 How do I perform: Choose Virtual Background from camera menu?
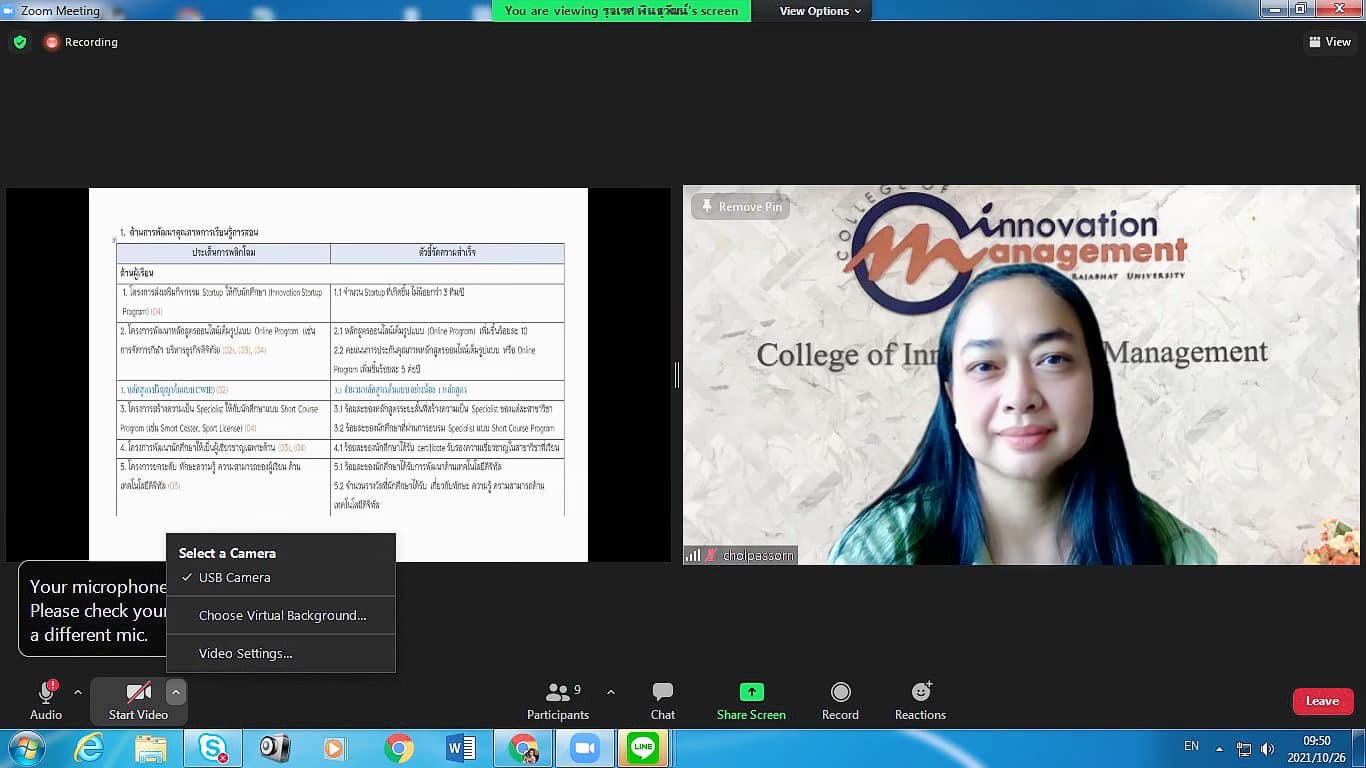pyautogui.click(x=282, y=615)
